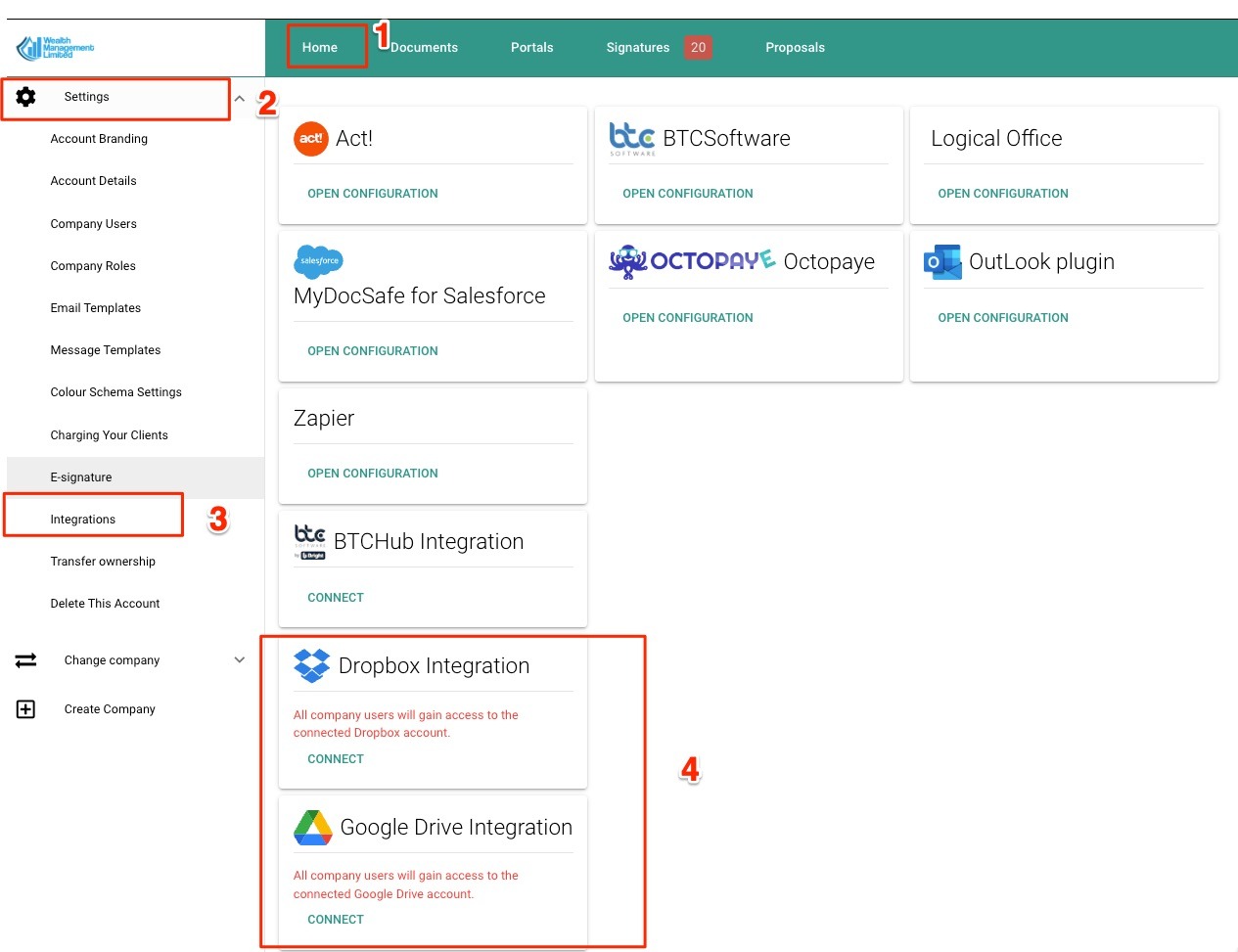The height and width of the screenshot is (952, 1238).
Task: Click the BTCSoftware logo icon
Action: [x=632, y=138]
